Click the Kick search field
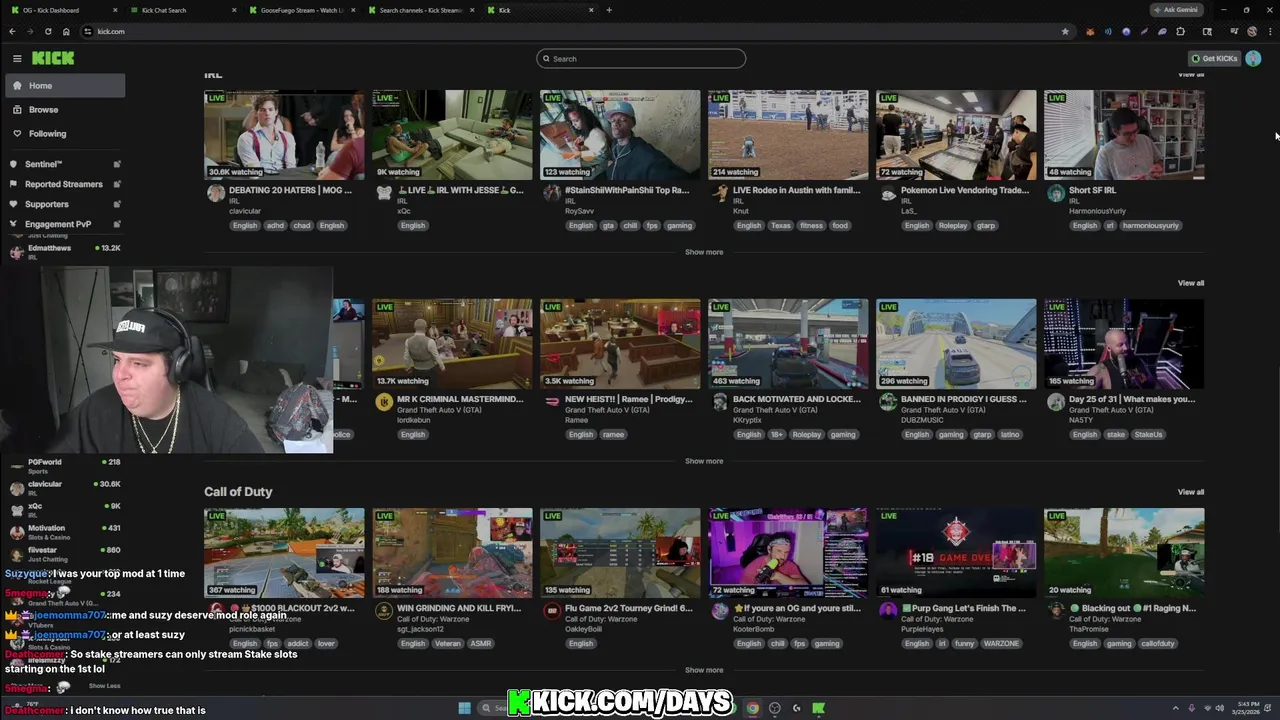The image size is (1280, 720). pos(641,58)
